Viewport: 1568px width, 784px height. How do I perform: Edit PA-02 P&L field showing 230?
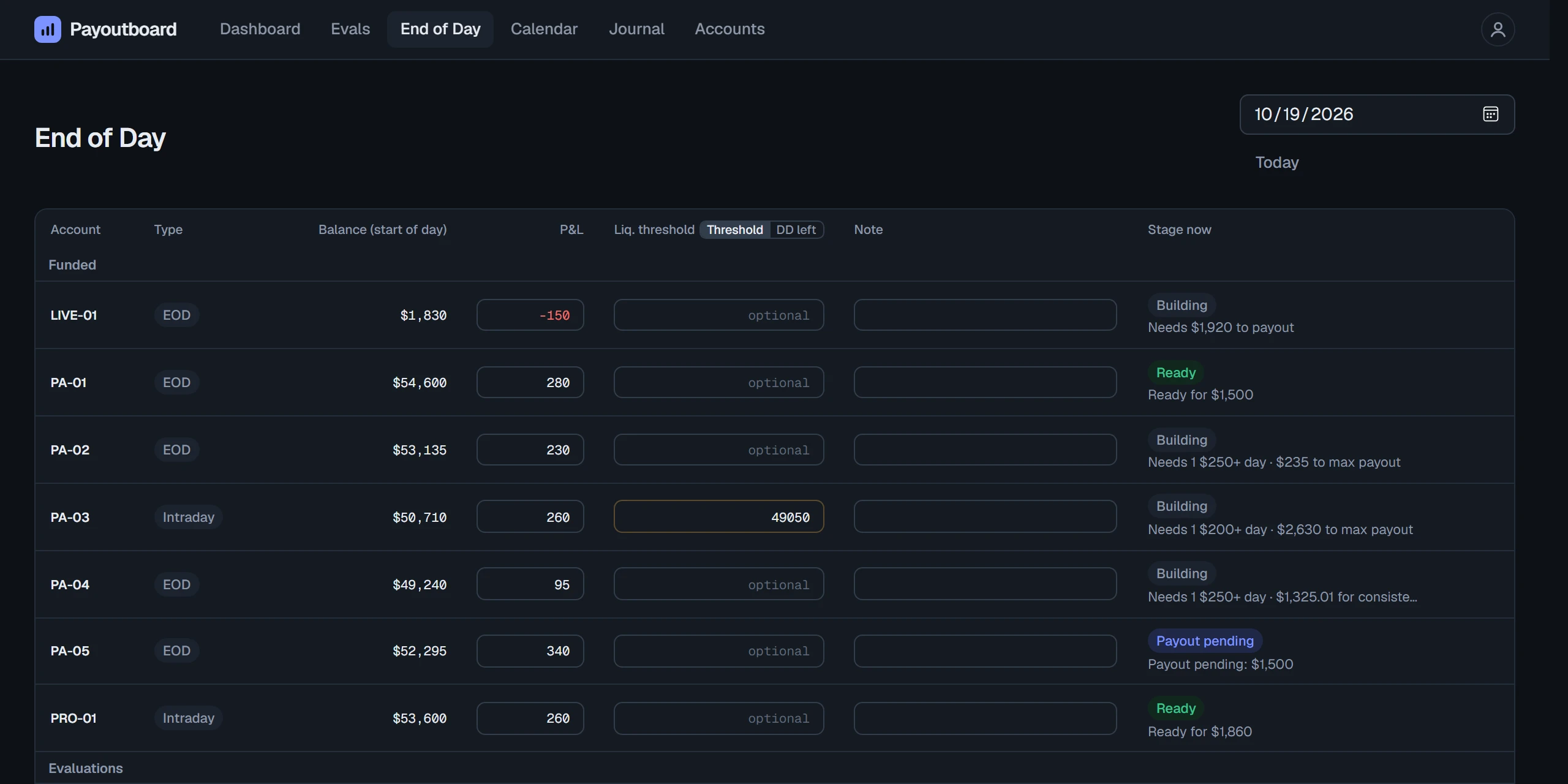[x=530, y=450]
